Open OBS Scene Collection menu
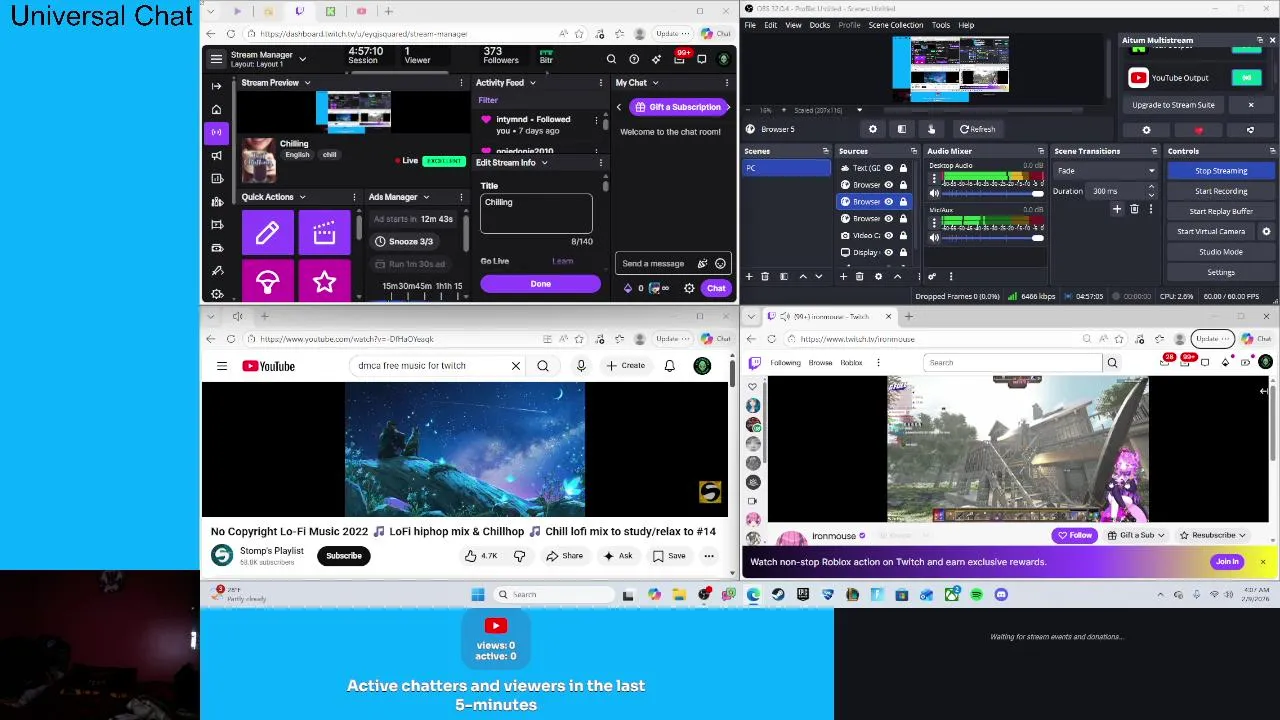The width and height of the screenshot is (1280, 720). click(x=896, y=25)
